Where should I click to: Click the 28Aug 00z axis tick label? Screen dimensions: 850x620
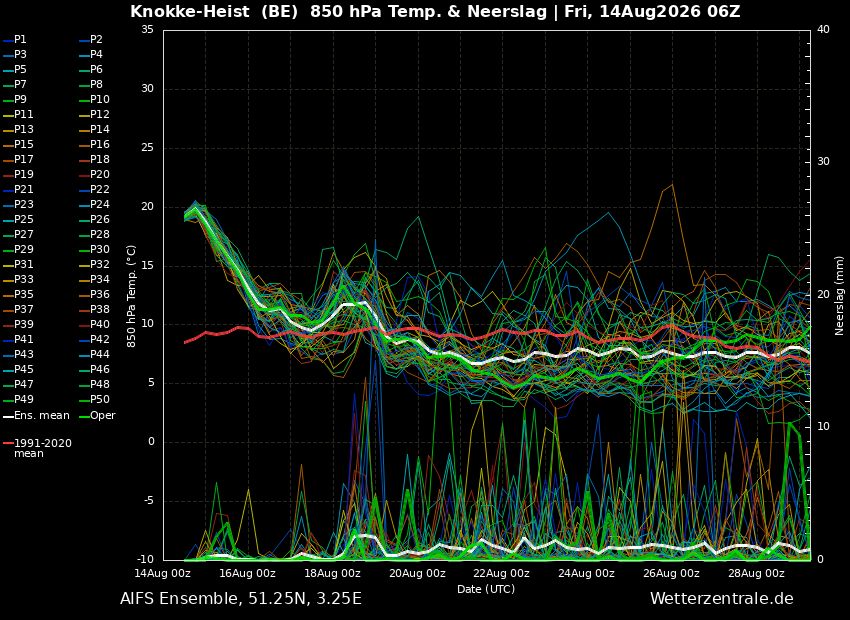pyautogui.click(x=756, y=573)
